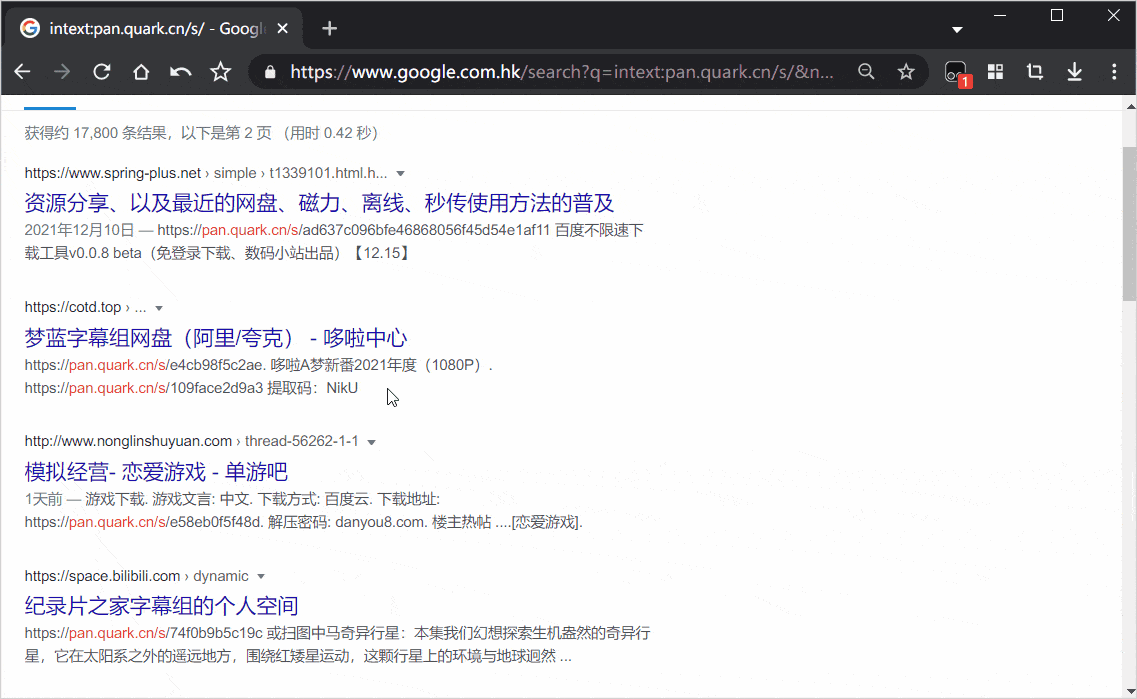Open the 模拟经营- 恋爱游戏 result link
Viewport: 1137px width, 699px height.
click(156, 472)
